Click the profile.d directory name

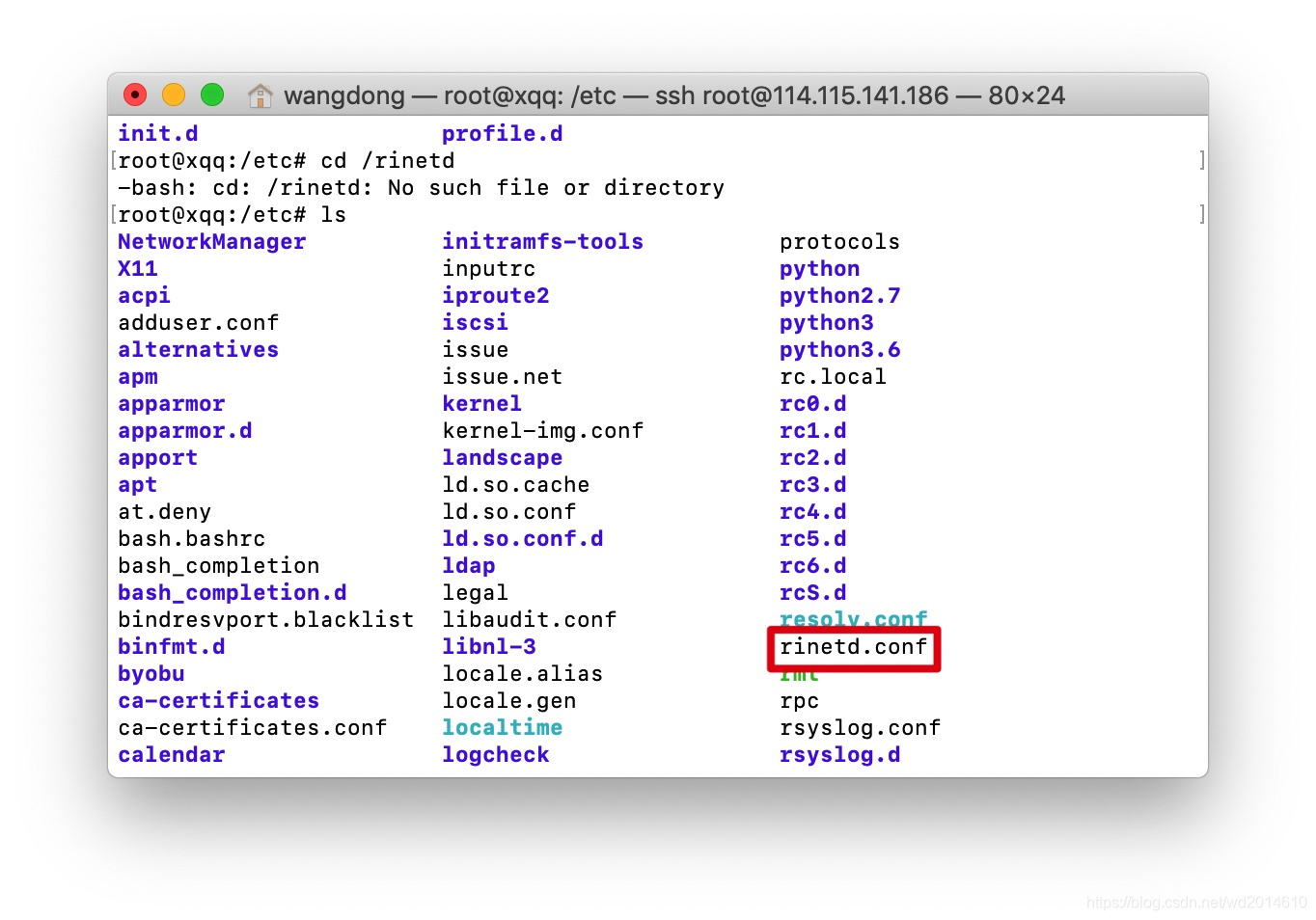503,134
